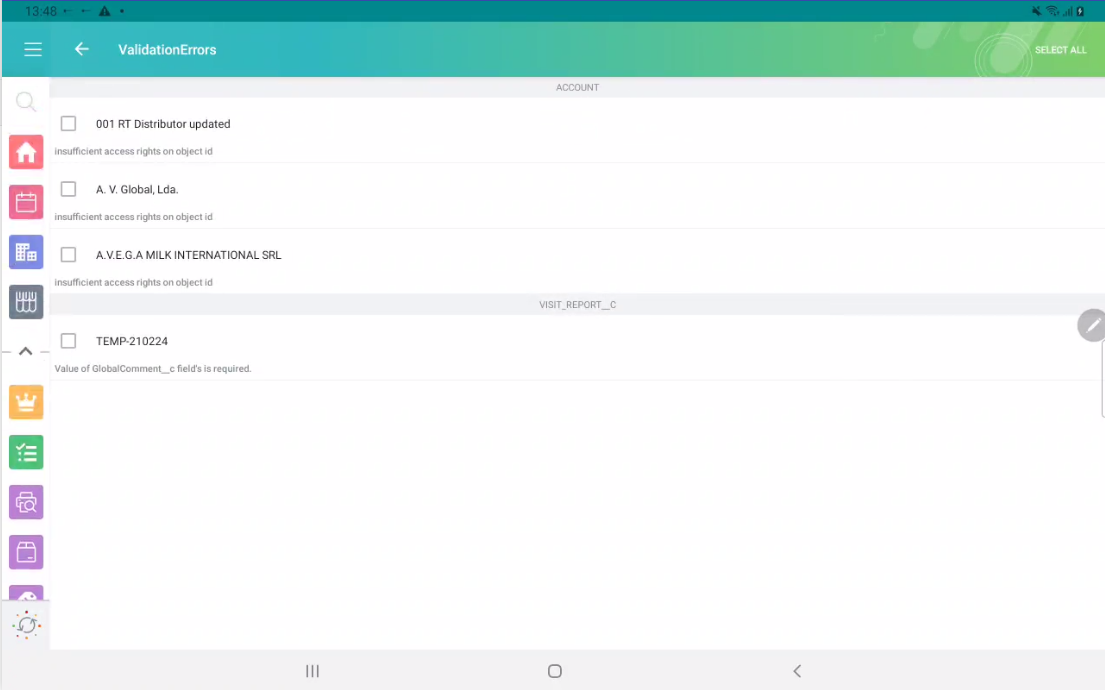Viewport: 1105px width, 690px height.
Task: Open the orange crown icon
Action: pos(26,402)
